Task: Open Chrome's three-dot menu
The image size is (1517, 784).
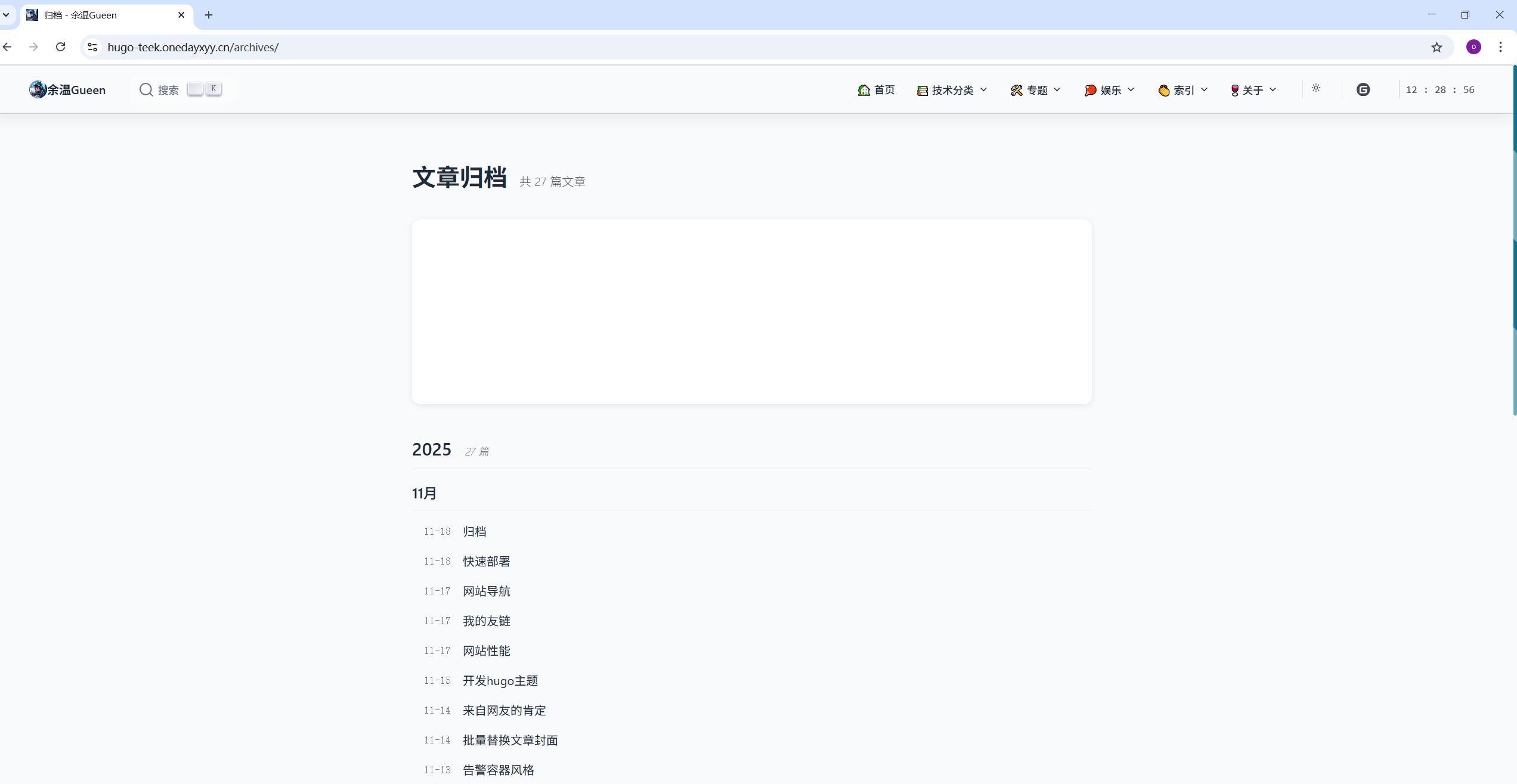Action: 1500,47
